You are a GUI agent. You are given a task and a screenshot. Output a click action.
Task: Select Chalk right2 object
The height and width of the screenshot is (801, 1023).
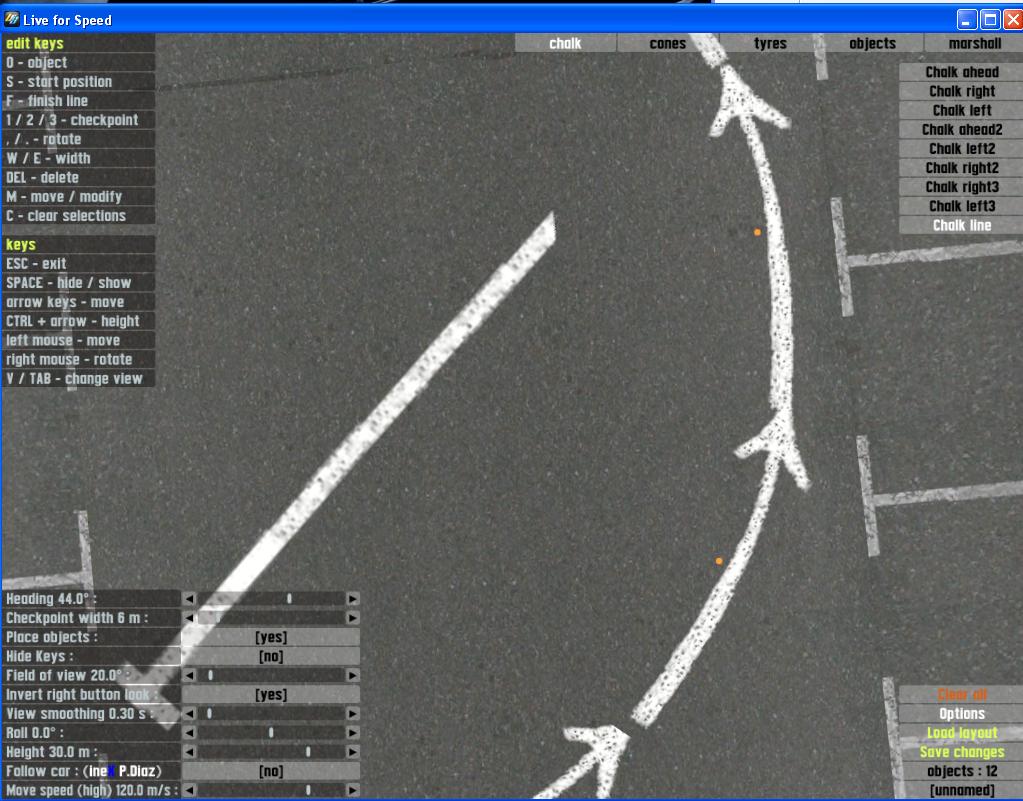tap(962, 168)
